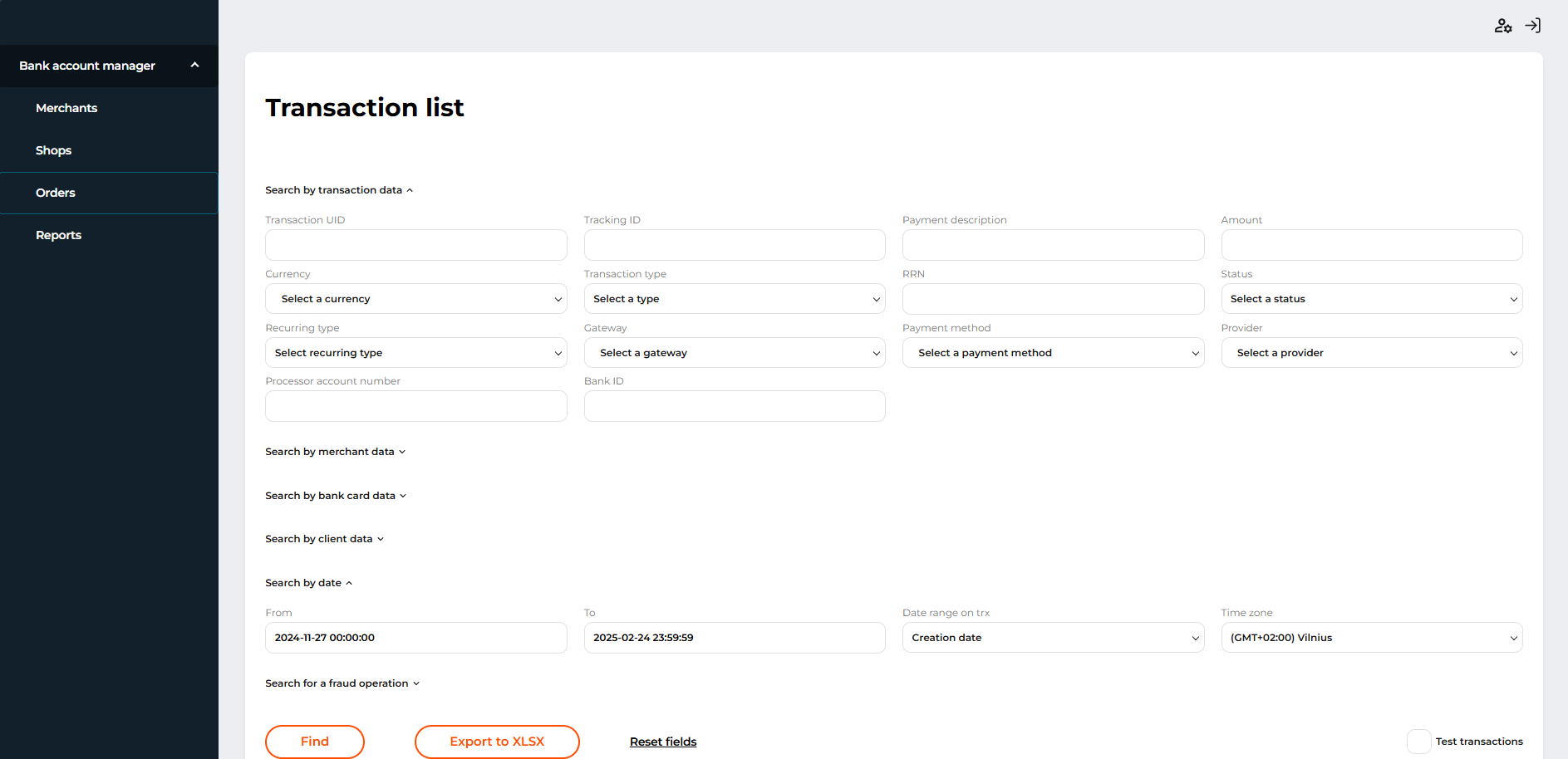Expand Search by bank card data
The height and width of the screenshot is (759, 1568).
click(336, 496)
